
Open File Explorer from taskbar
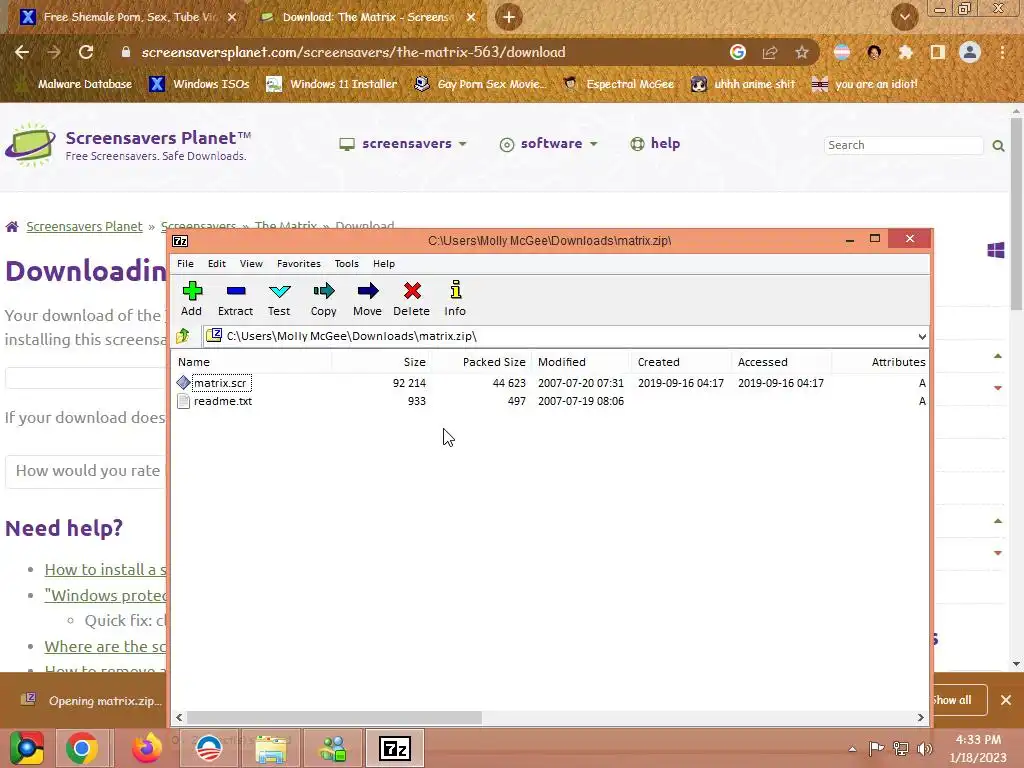tap(271, 748)
